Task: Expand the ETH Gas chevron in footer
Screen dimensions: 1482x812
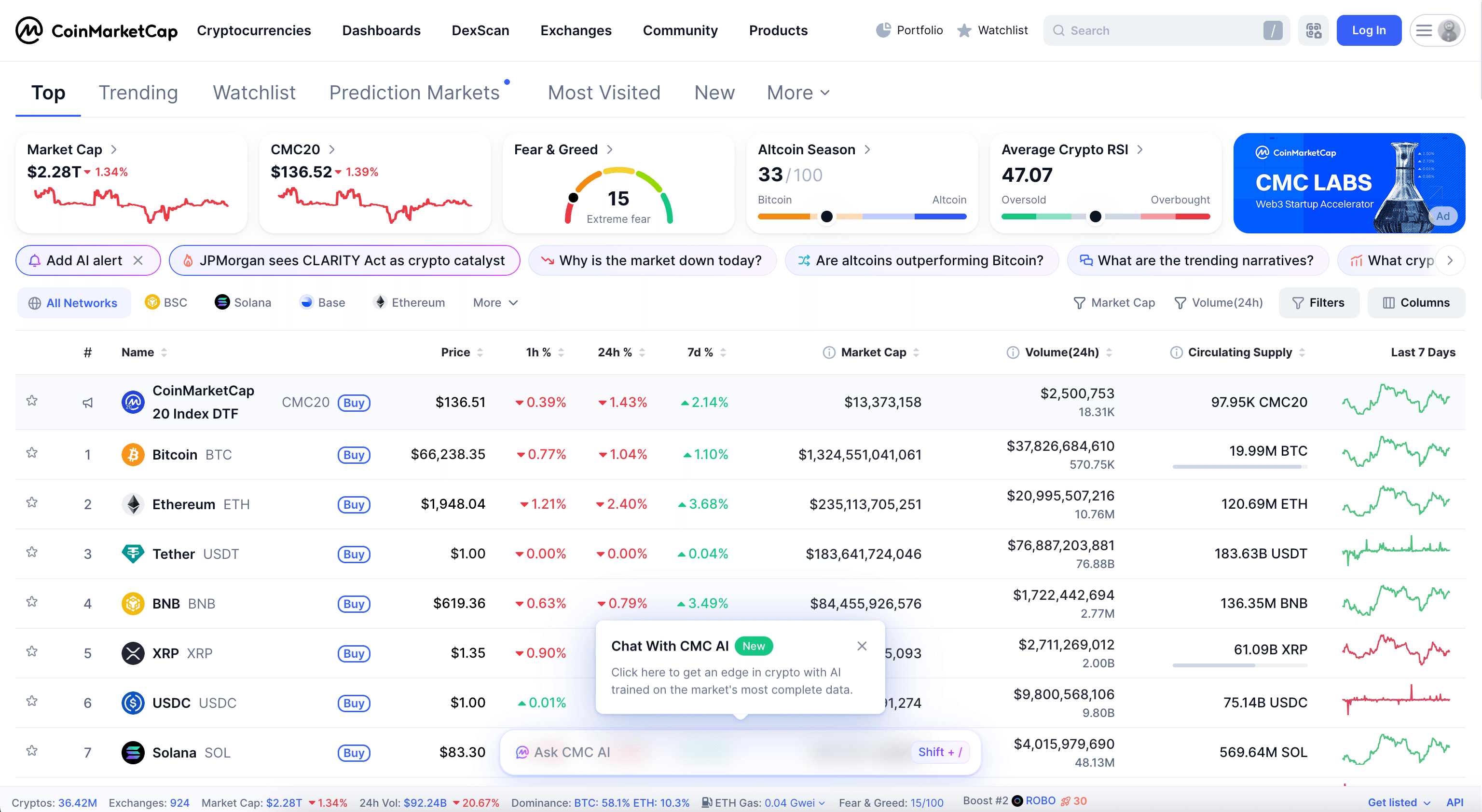Action: coord(823,802)
